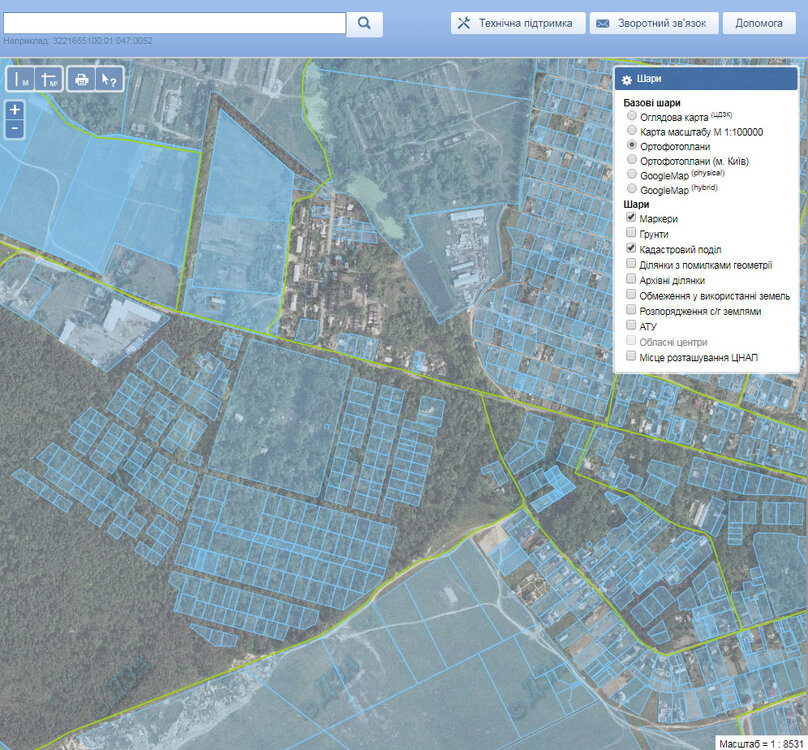Image resolution: width=808 pixels, height=750 pixels.
Task: Enable Ділянки з помилками геометрії layer
Action: tap(631, 264)
